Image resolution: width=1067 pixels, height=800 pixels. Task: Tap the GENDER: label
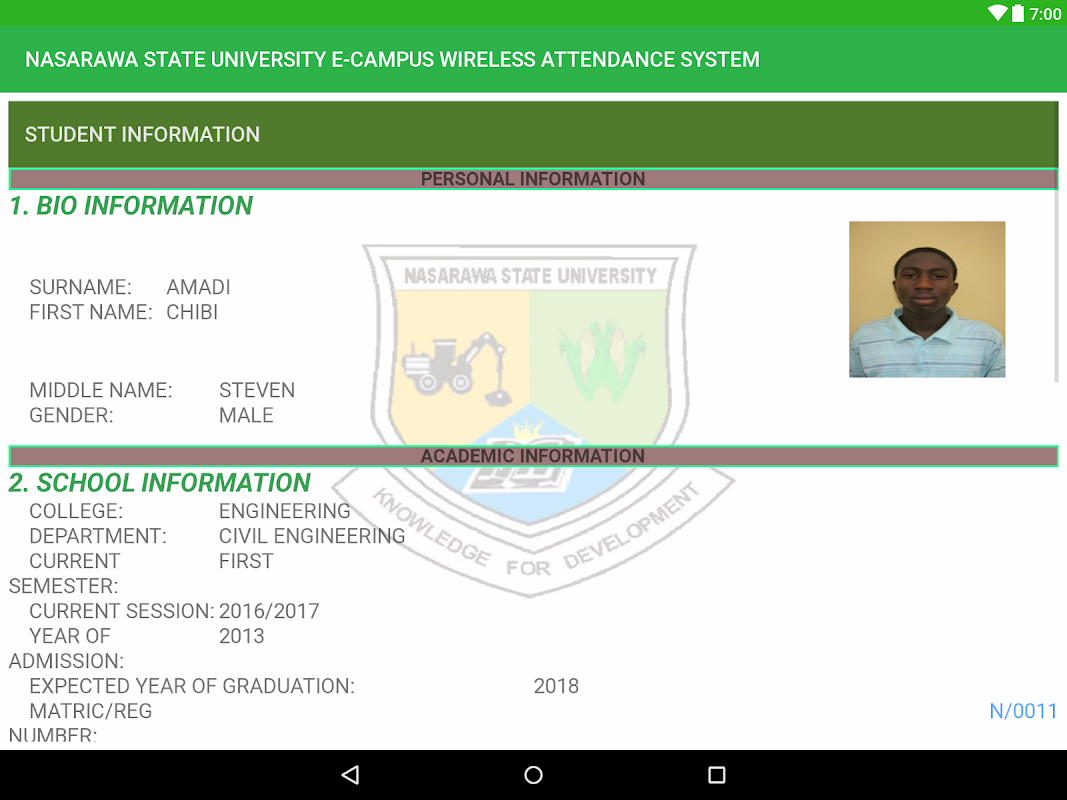(71, 415)
